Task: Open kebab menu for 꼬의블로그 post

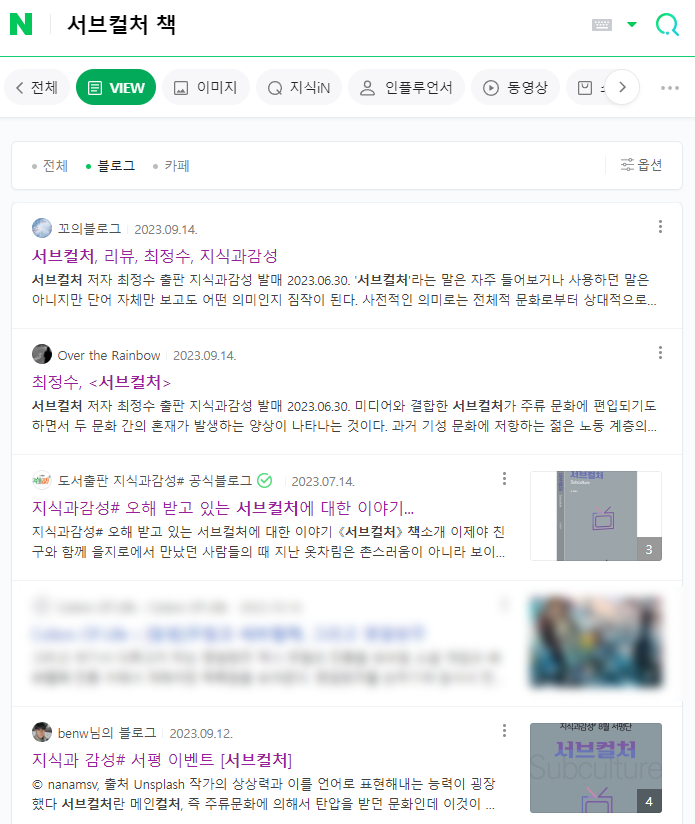Action: point(660,227)
